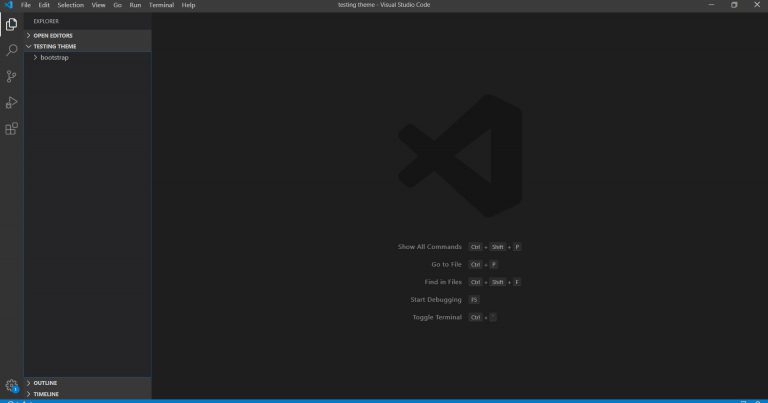This screenshot has width=768, height=403.
Task: Open the View menu
Action: pos(98,5)
